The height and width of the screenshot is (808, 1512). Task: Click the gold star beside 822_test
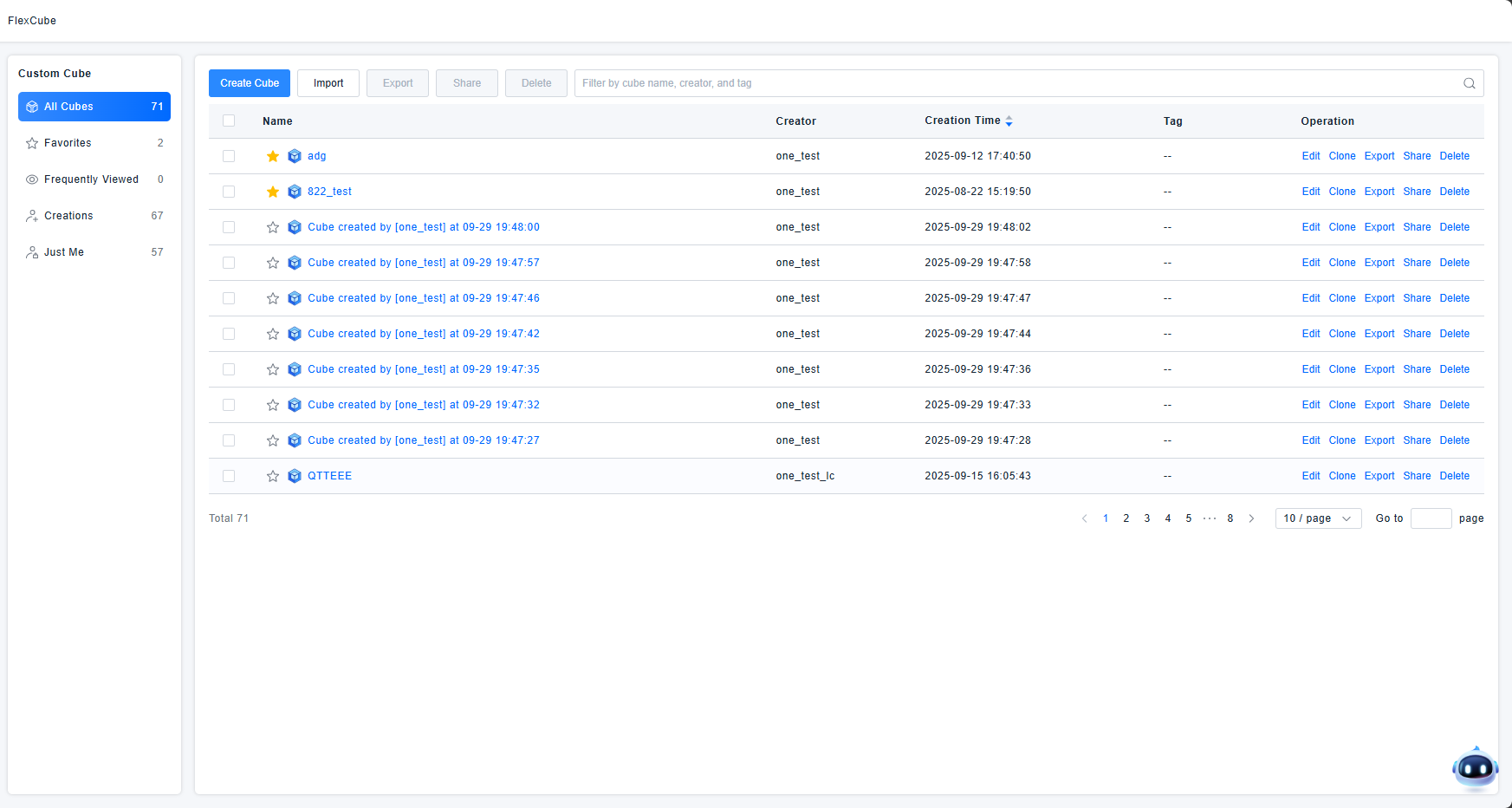(x=273, y=192)
